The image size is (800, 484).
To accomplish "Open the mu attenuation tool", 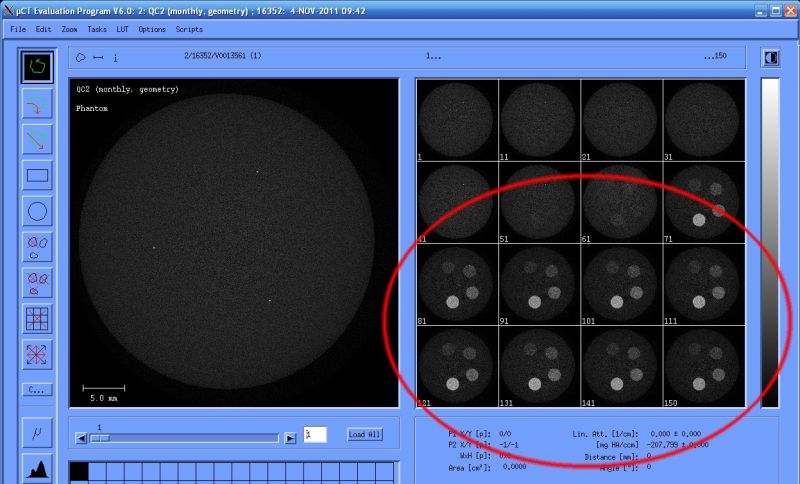I will coord(37,433).
